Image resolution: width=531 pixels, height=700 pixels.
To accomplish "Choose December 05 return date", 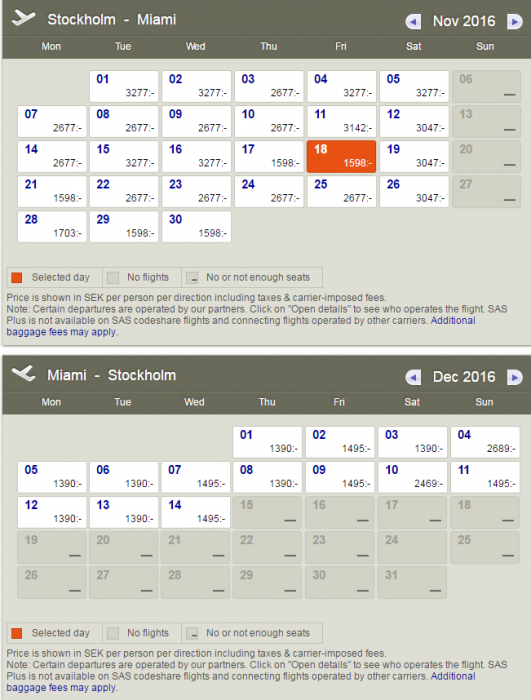I will click(x=52, y=477).
